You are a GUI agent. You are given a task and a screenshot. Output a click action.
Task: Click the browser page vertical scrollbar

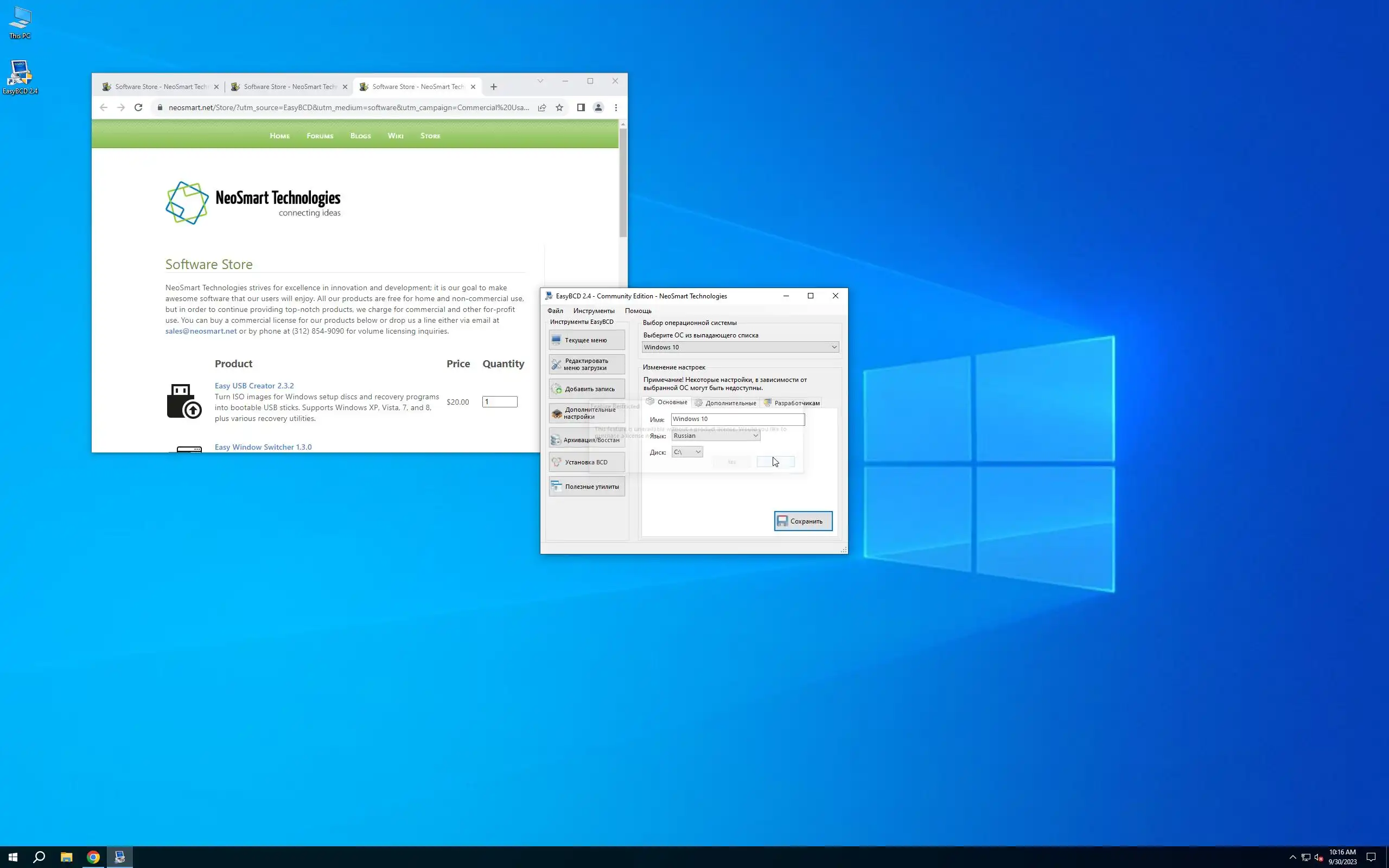pyautogui.click(x=623, y=184)
